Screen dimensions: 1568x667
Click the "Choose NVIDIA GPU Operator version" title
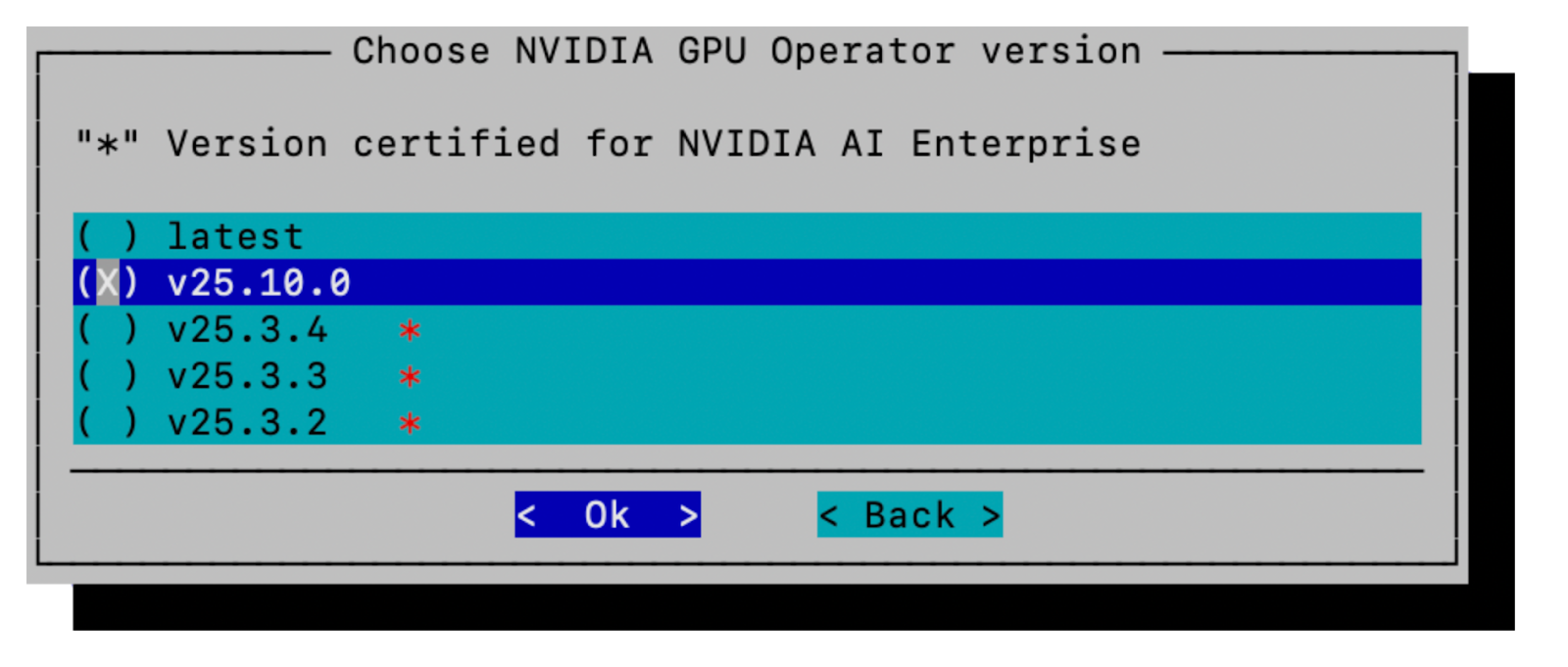click(x=747, y=51)
